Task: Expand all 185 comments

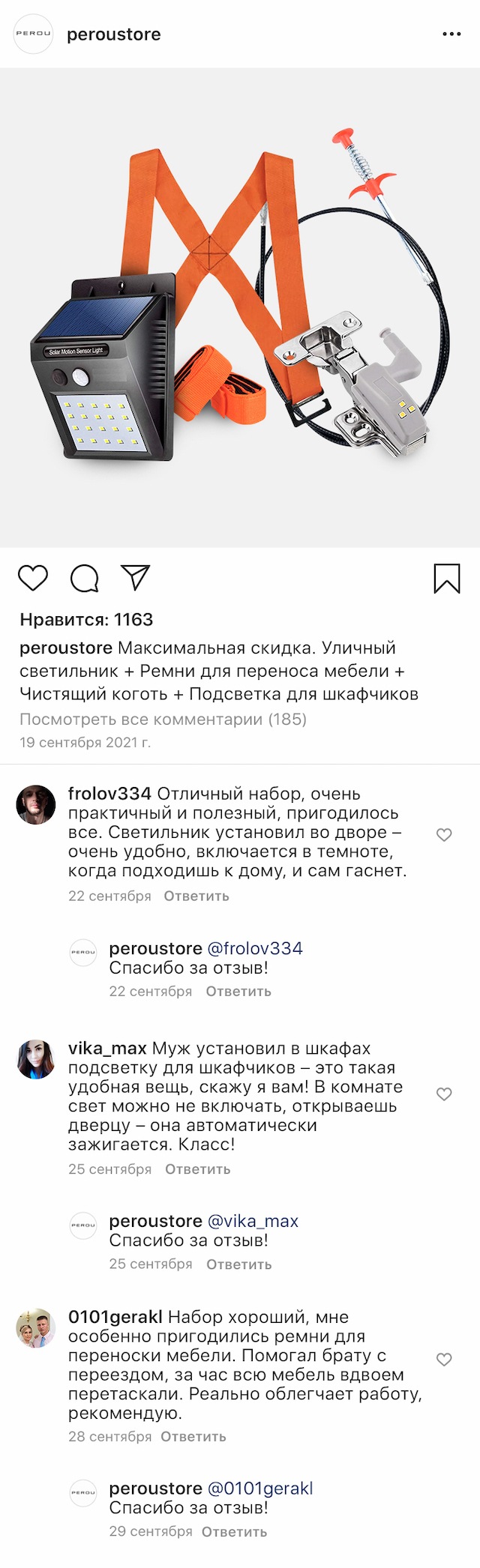Action: (x=163, y=720)
